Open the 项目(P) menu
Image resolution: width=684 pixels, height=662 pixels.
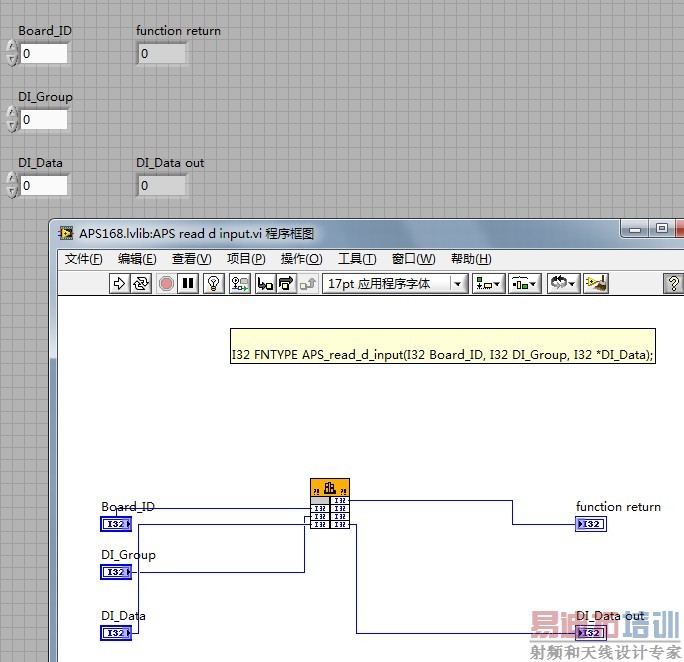246,259
